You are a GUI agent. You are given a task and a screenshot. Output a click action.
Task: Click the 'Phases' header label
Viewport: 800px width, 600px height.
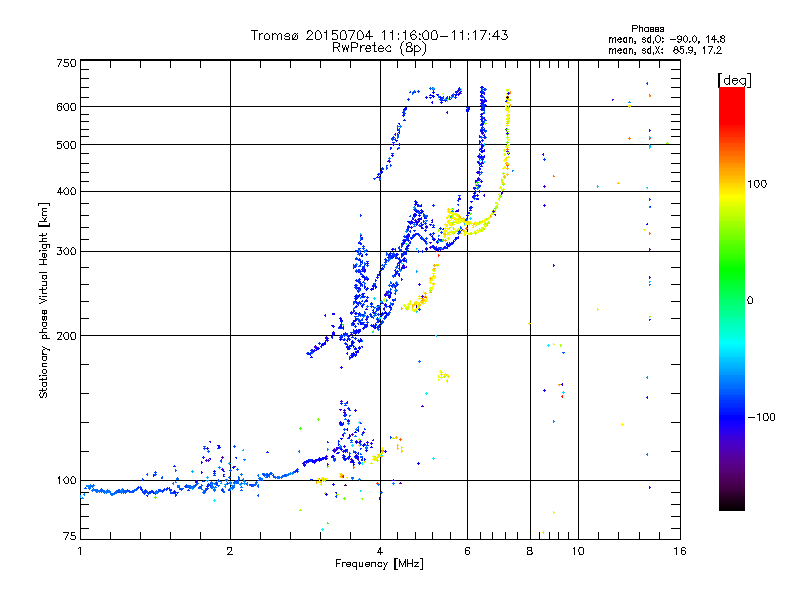(647, 29)
